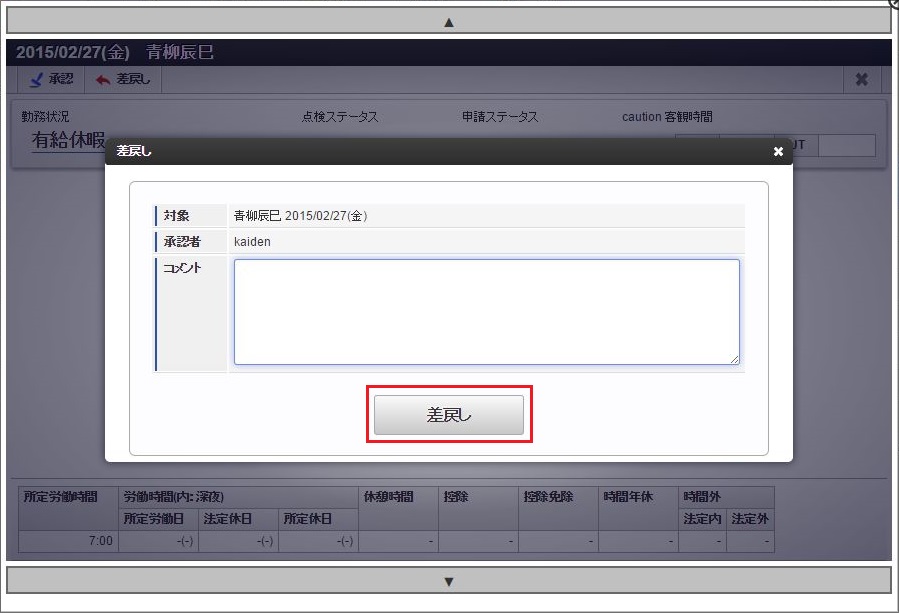Click the bottom scroll-down arrow bar
Screen dimensions: 899x613
[x=449, y=581]
